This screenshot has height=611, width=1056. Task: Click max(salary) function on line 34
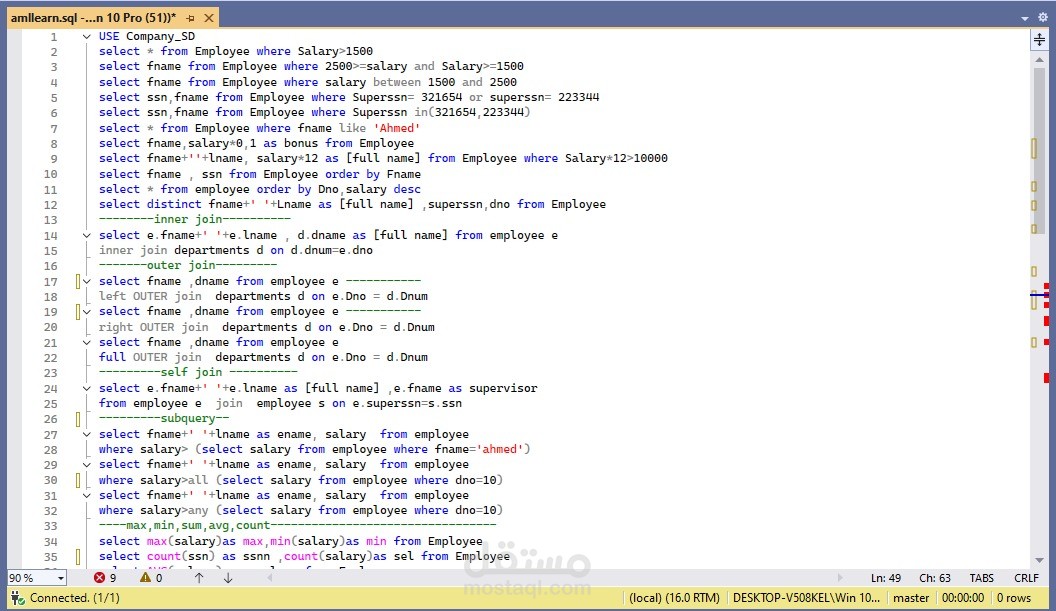point(185,541)
